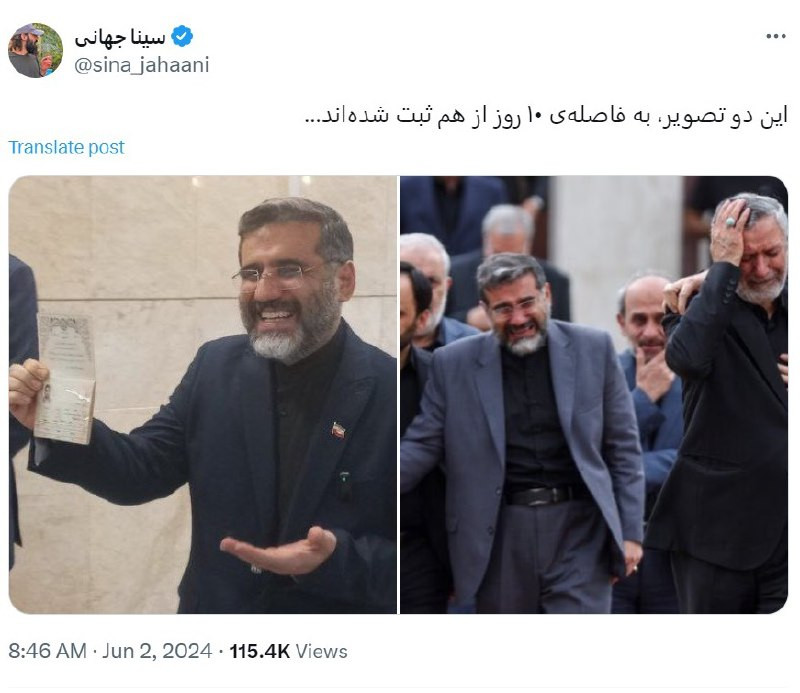
Task: Open the author's round profile avatar
Action: coord(35,51)
